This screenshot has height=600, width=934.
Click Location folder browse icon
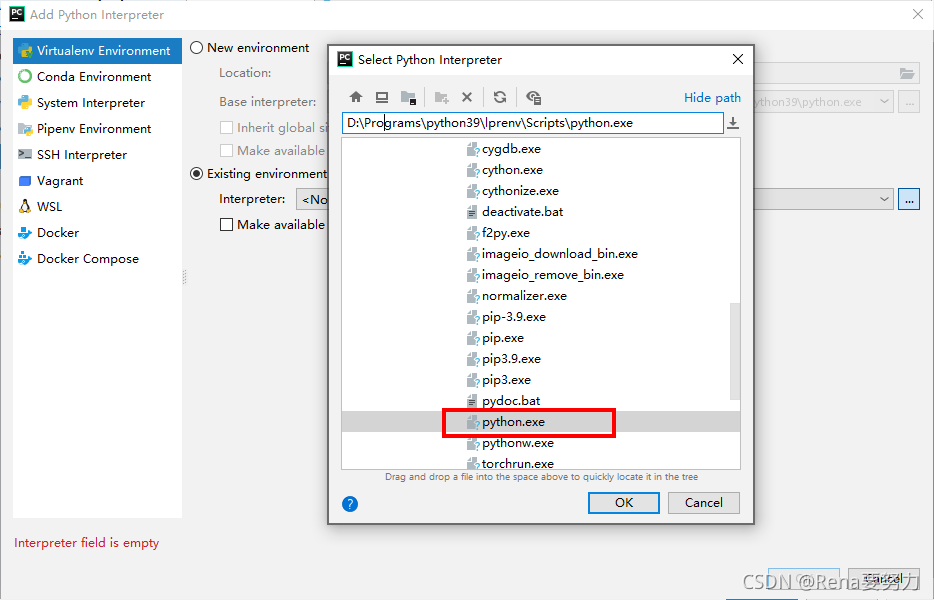(907, 73)
